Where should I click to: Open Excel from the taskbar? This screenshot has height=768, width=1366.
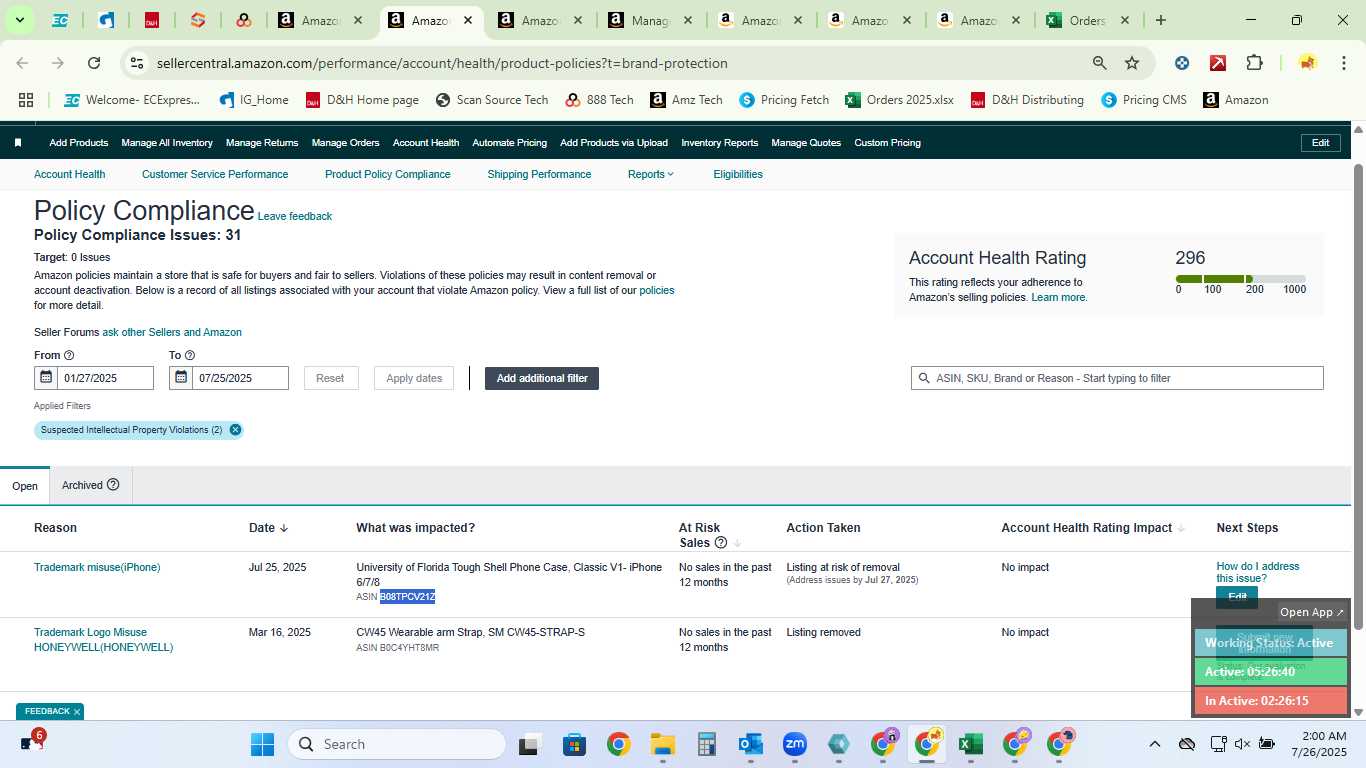click(970, 744)
